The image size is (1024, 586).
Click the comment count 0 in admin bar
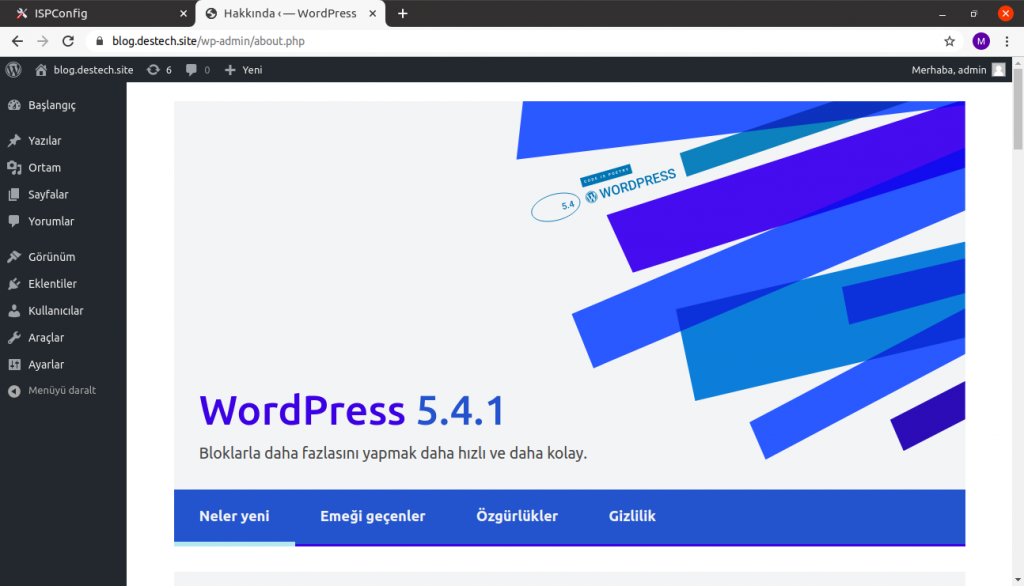(207, 70)
